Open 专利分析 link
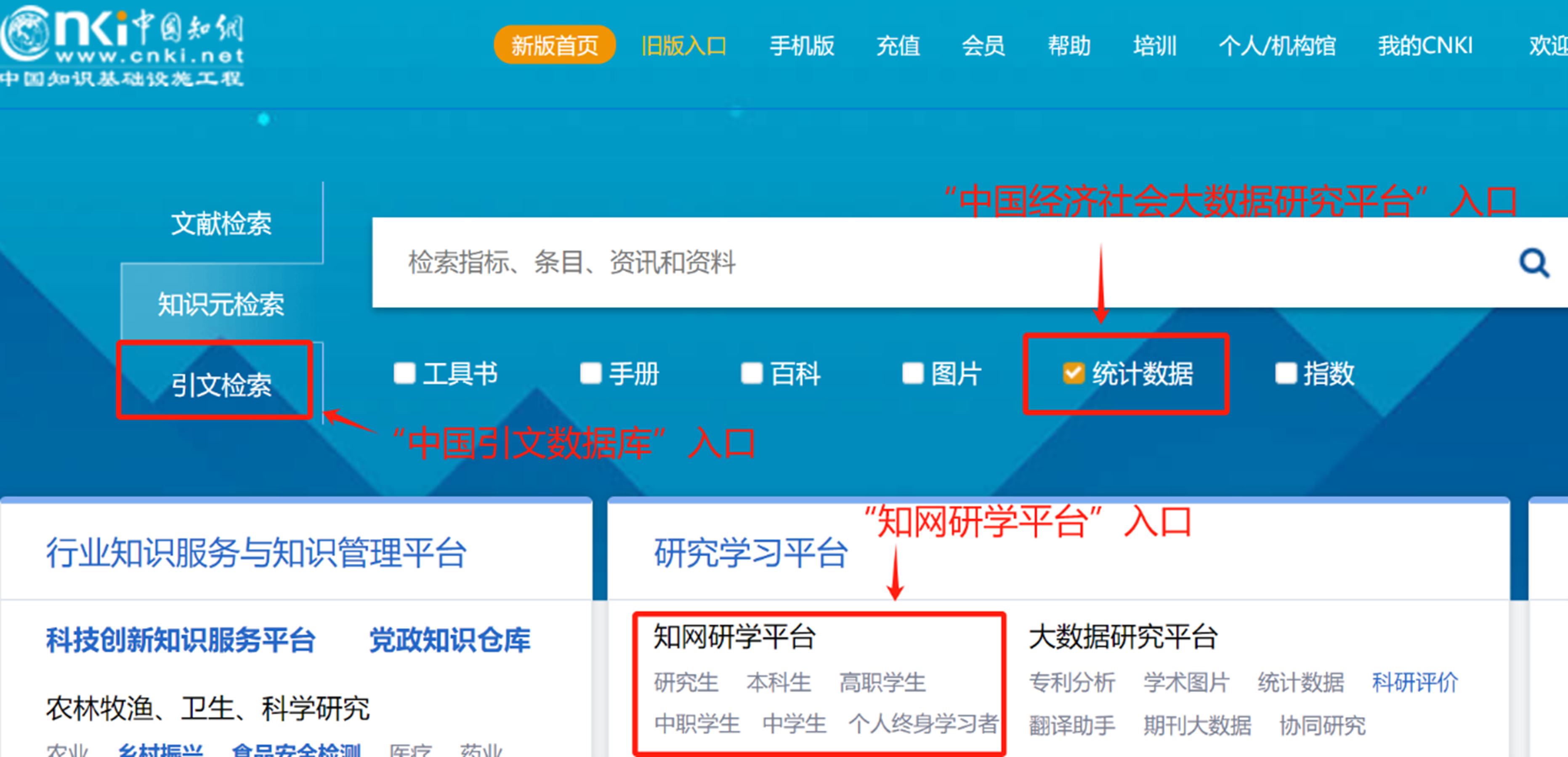Viewport: 1568px width, 757px height. 1072,682
